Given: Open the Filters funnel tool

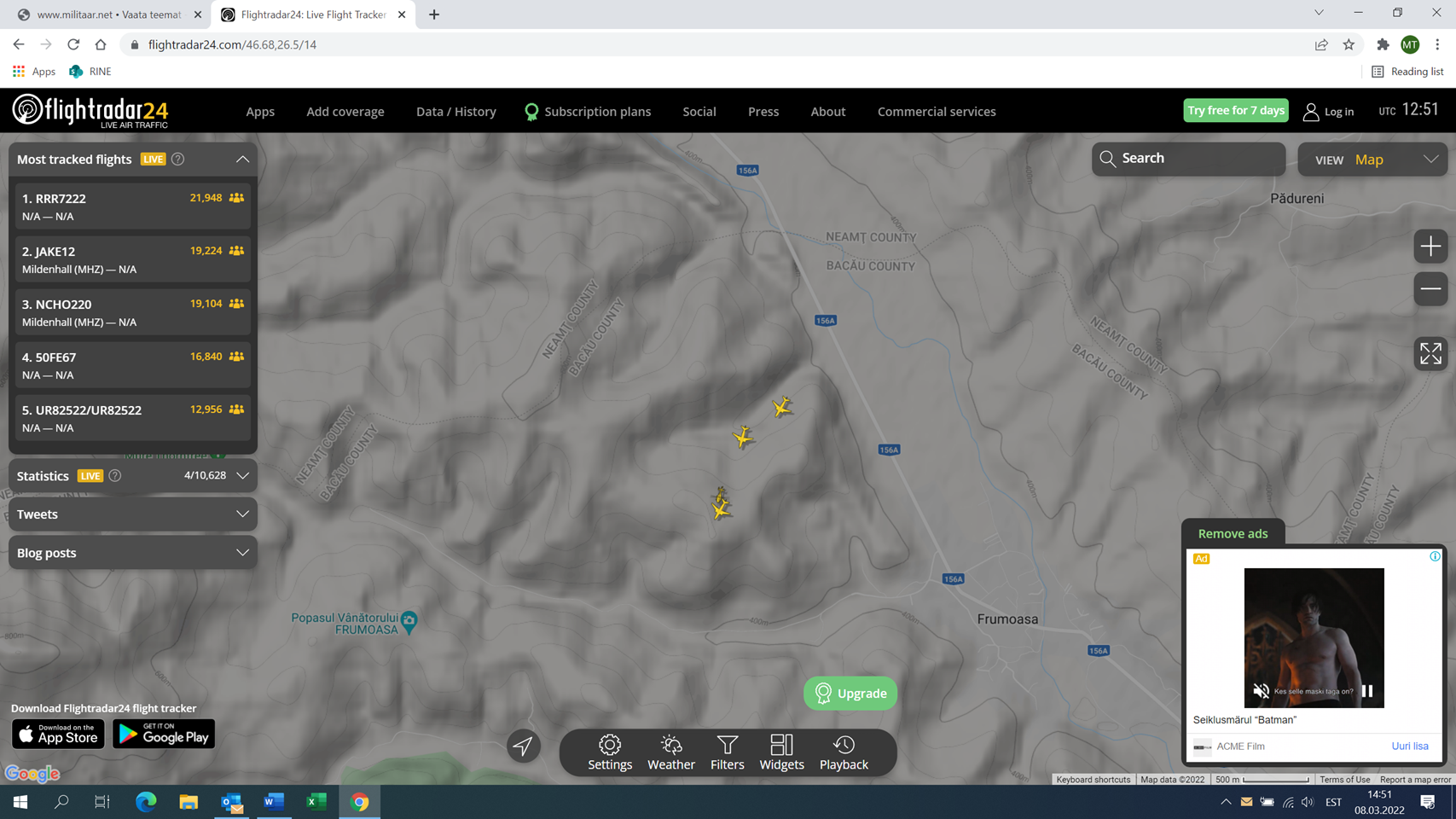Looking at the screenshot, I should point(727,752).
